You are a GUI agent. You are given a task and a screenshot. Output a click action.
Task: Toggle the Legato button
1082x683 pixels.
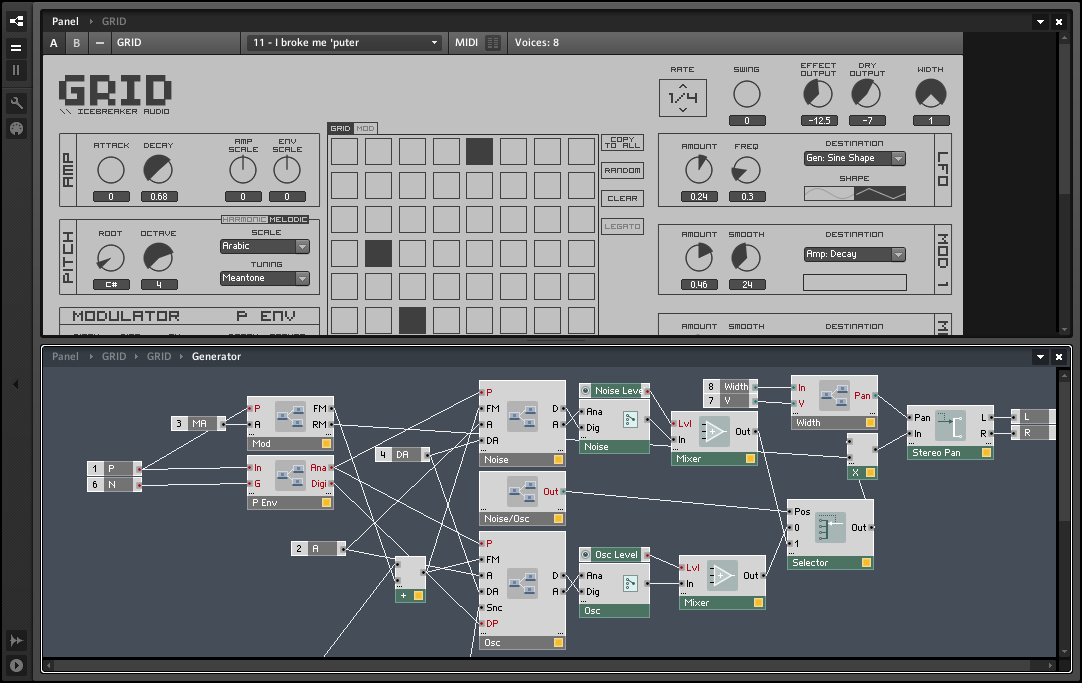coord(622,226)
